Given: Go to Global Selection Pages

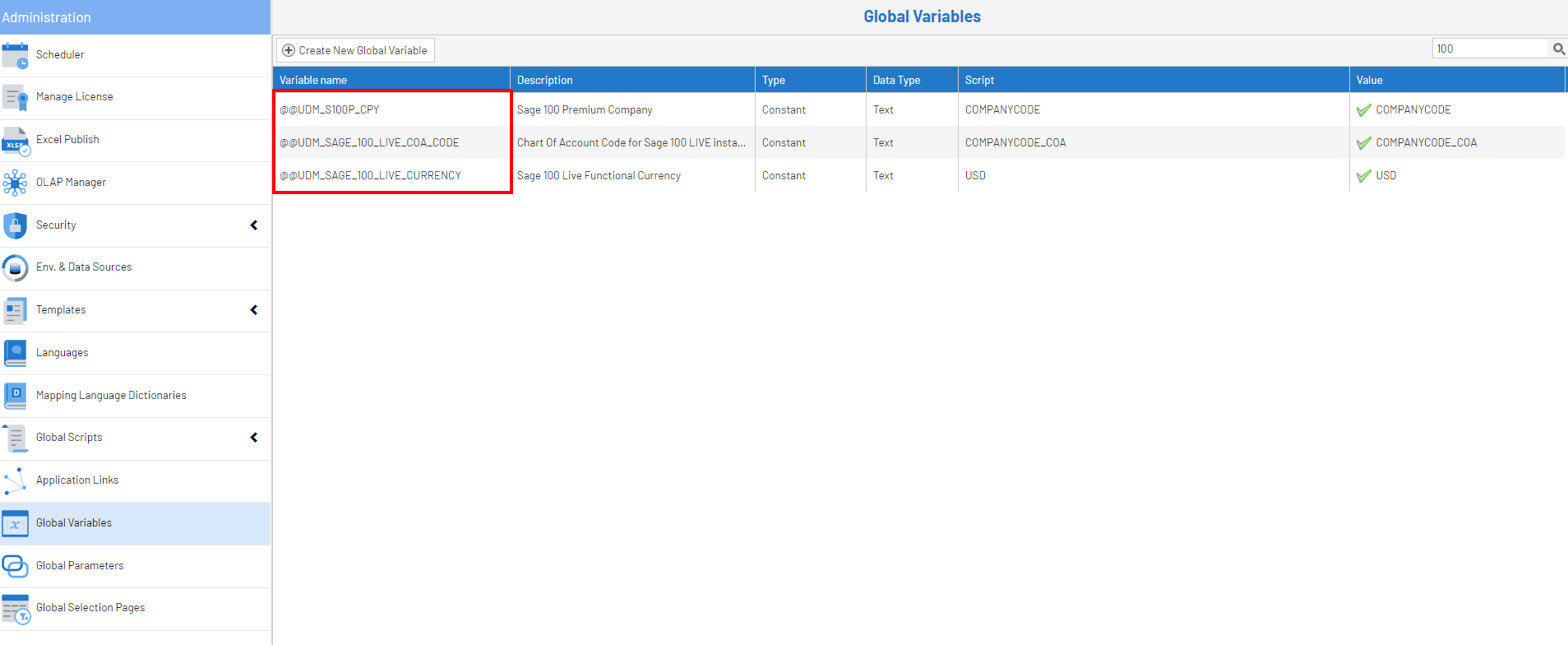Looking at the screenshot, I should coord(90,608).
